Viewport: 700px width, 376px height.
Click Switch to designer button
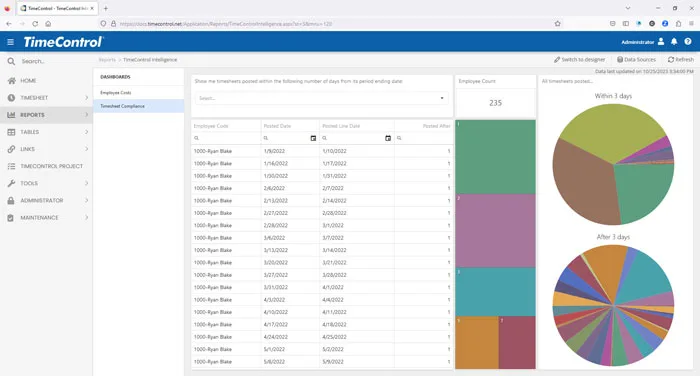pyautogui.click(x=579, y=59)
